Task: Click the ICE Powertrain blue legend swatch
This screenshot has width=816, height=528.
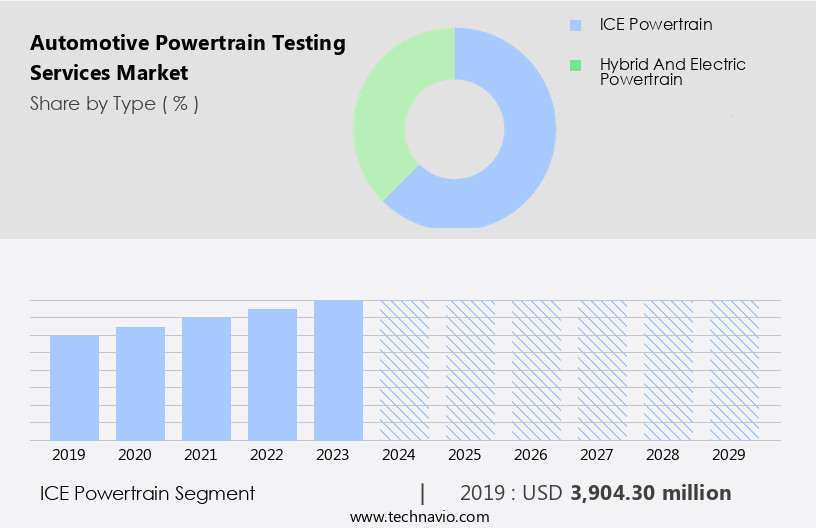Action: click(x=575, y=25)
